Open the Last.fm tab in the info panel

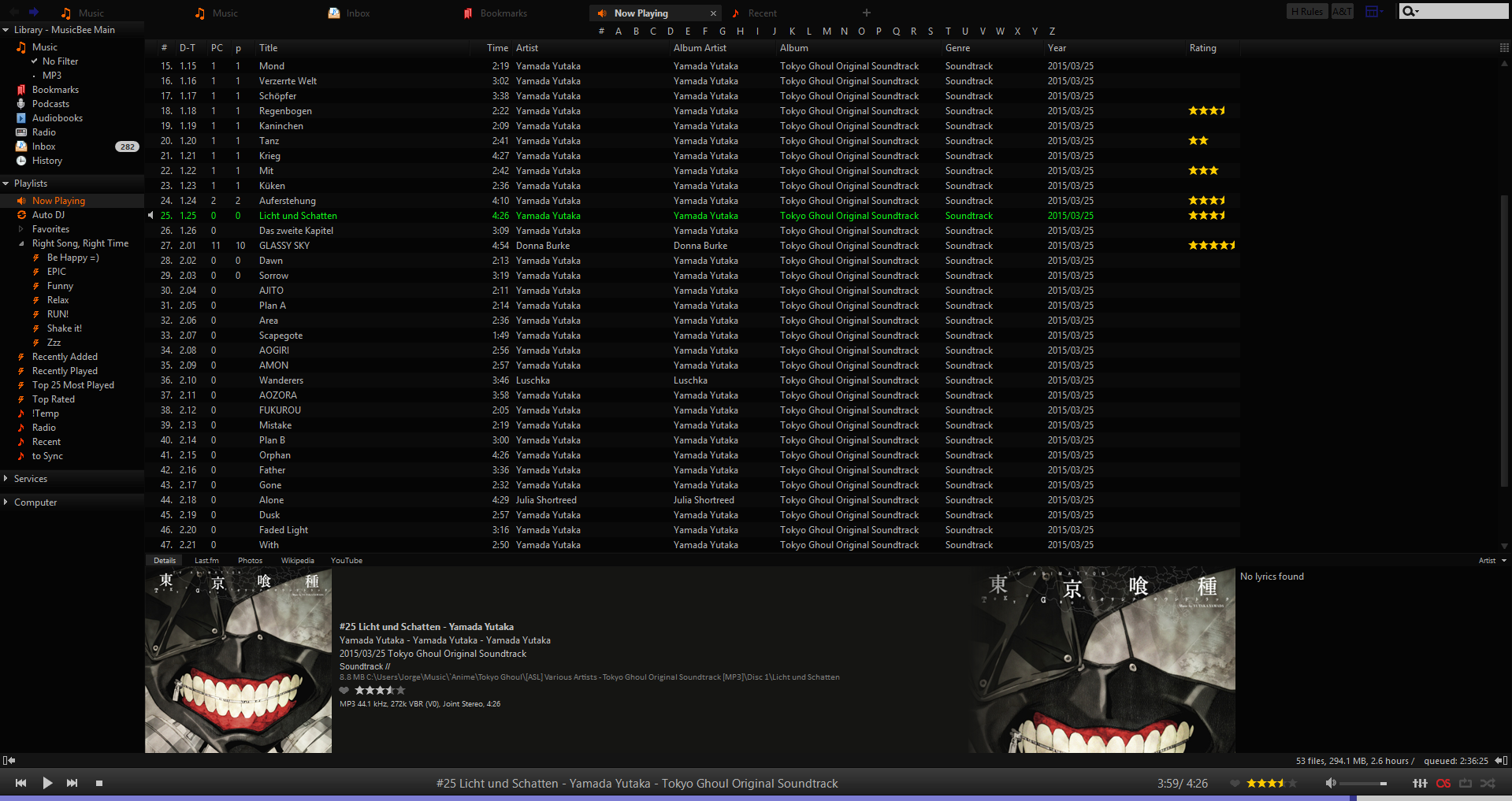[x=206, y=561]
